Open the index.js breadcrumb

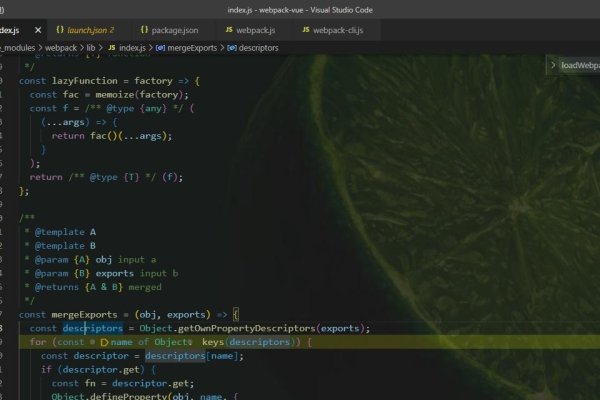tap(132, 48)
